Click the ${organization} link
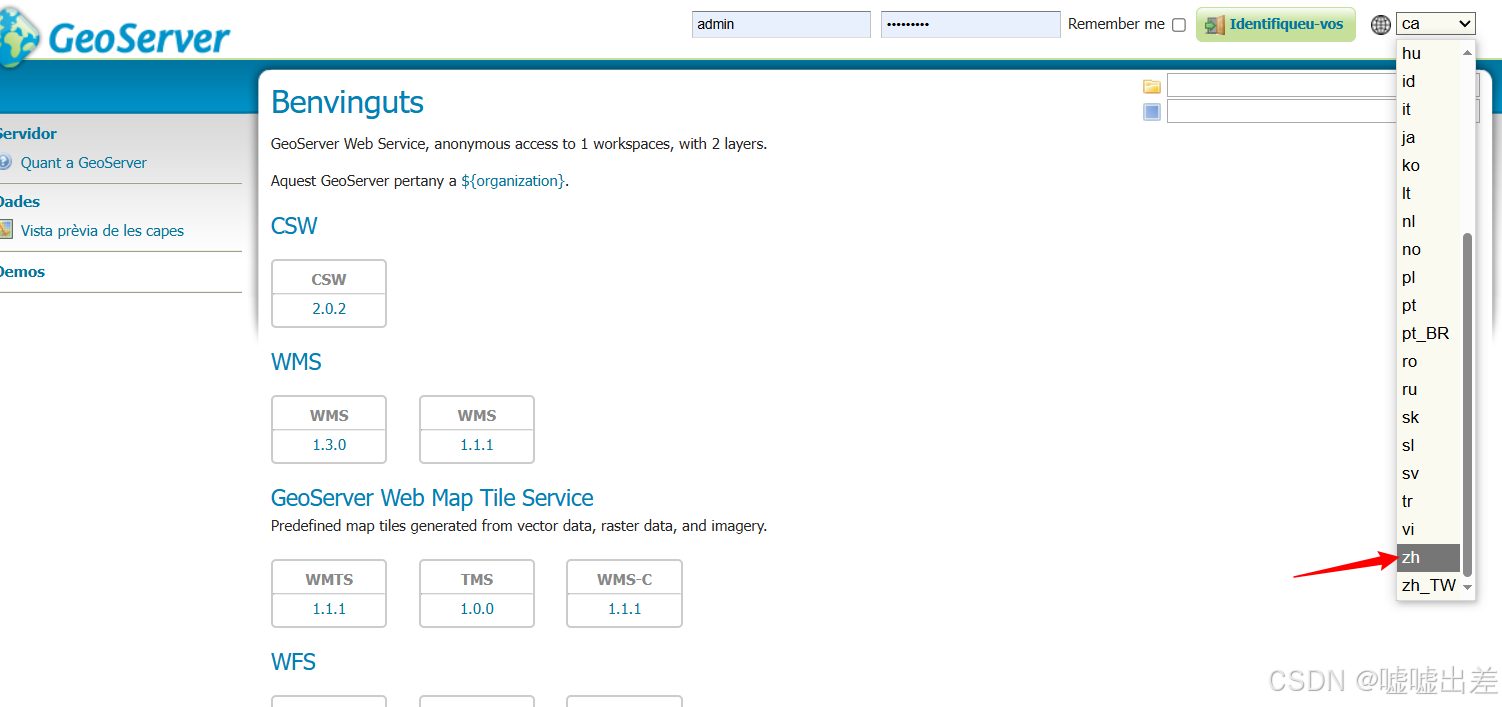 (513, 181)
